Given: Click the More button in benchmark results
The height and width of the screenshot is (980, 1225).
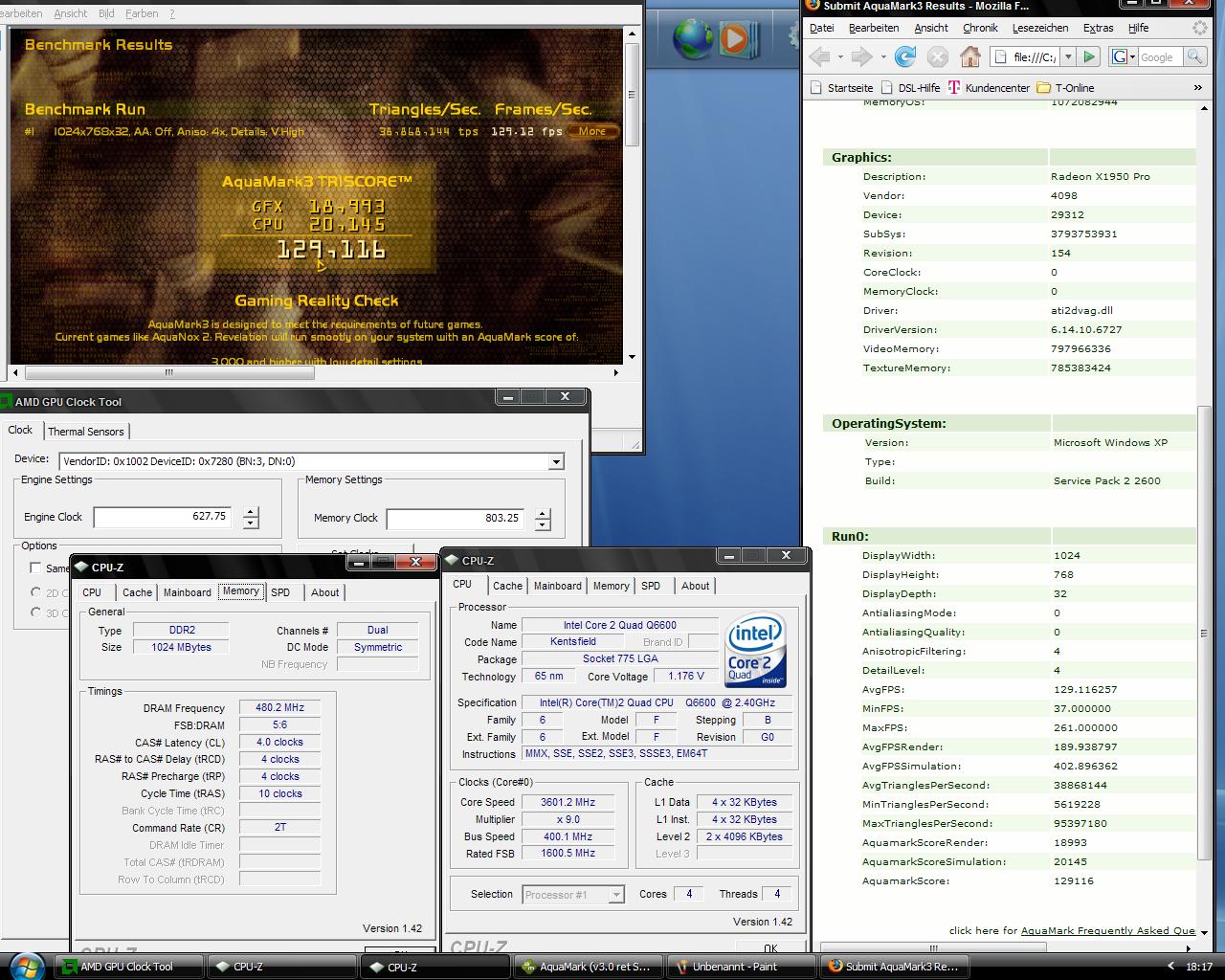Looking at the screenshot, I should tap(592, 131).
